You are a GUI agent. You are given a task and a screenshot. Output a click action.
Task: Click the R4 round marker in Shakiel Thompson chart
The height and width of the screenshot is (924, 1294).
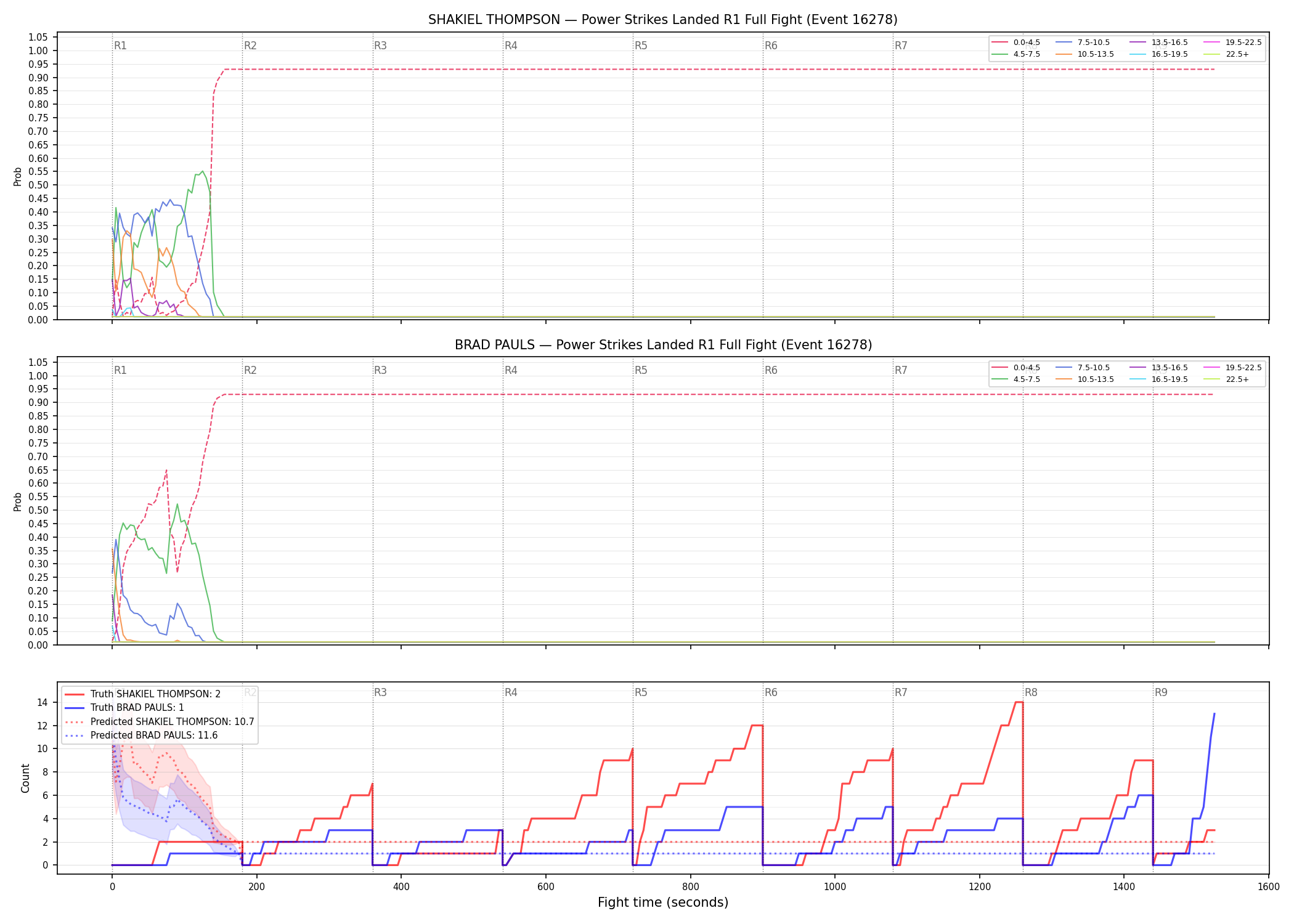point(511,46)
